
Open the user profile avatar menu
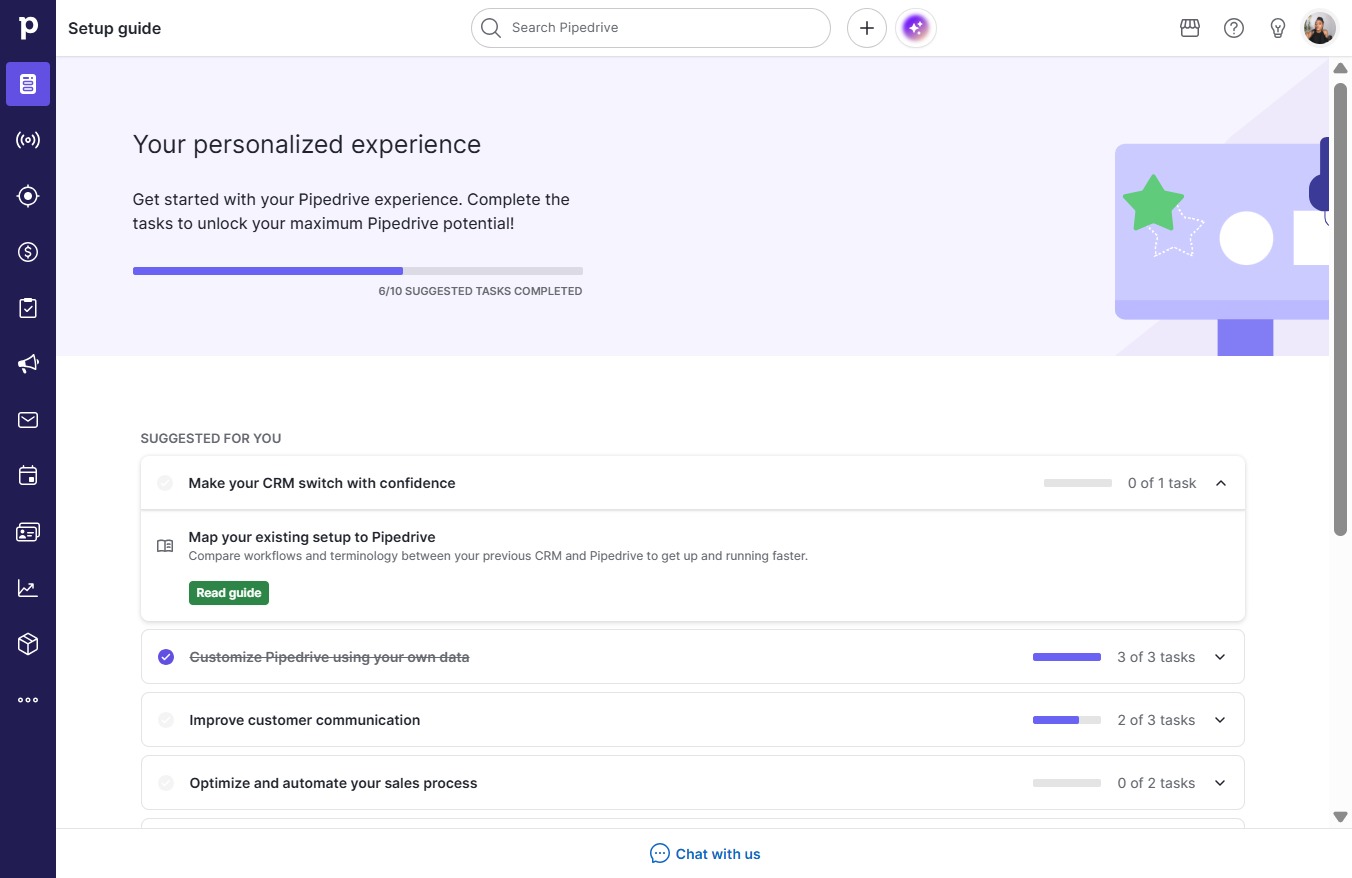click(1320, 28)
